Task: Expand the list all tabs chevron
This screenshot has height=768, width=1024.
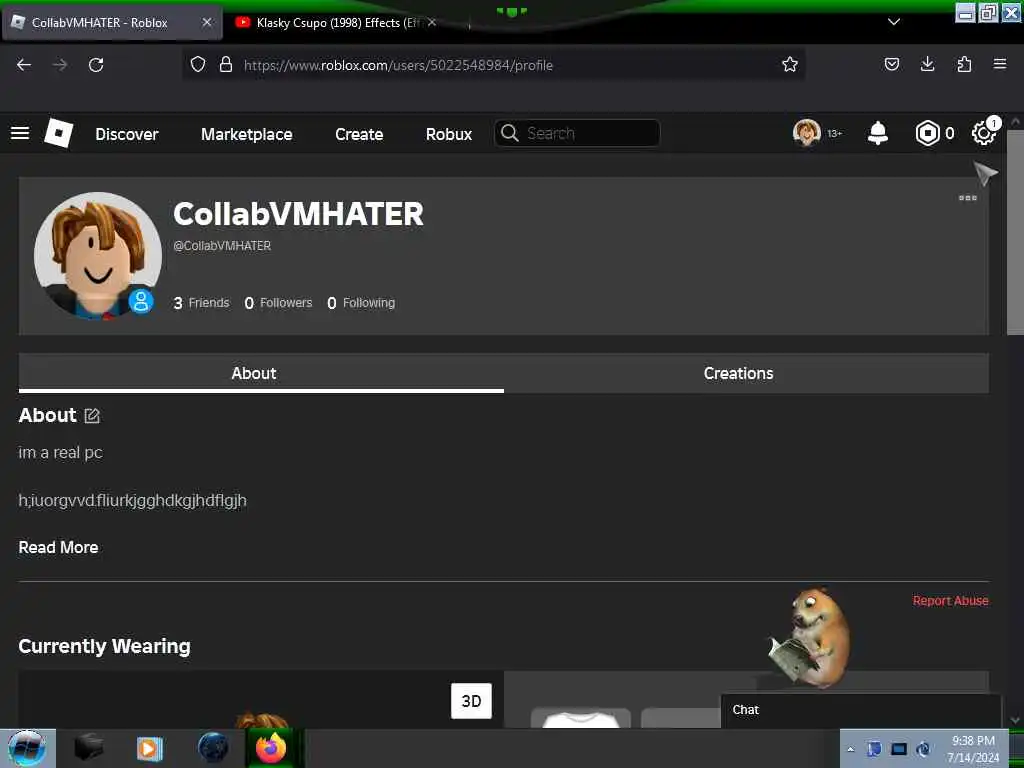Action: [893, 22]
